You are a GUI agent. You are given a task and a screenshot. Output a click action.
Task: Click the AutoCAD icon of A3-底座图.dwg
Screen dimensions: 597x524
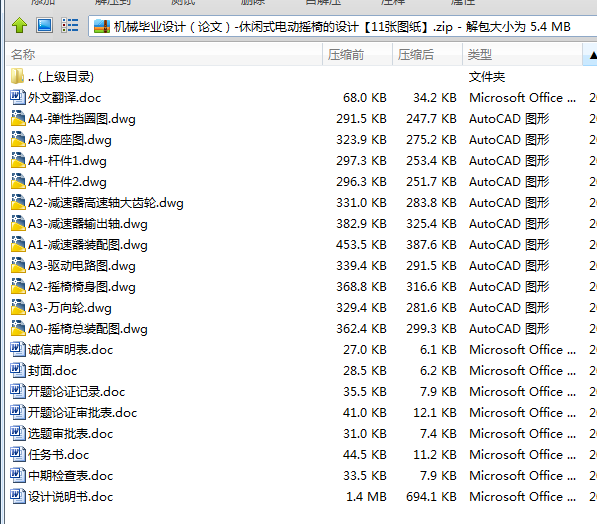click(18, 139)
